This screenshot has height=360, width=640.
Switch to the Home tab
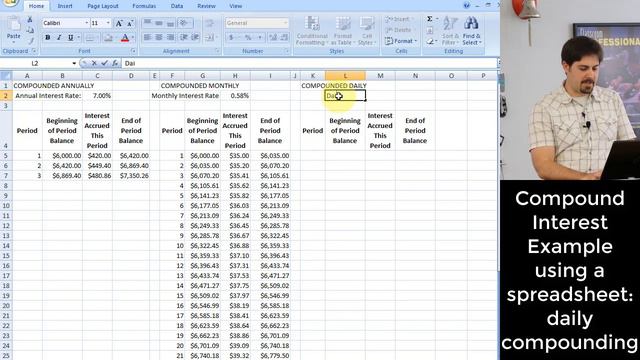pos(36,6)
